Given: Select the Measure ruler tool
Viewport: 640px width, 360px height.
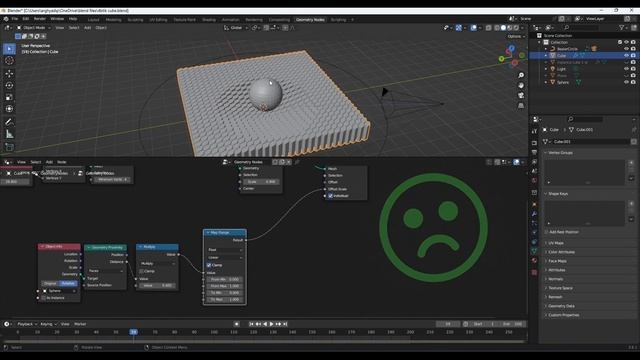Looking at the screenshot, I should coord(9,134).
